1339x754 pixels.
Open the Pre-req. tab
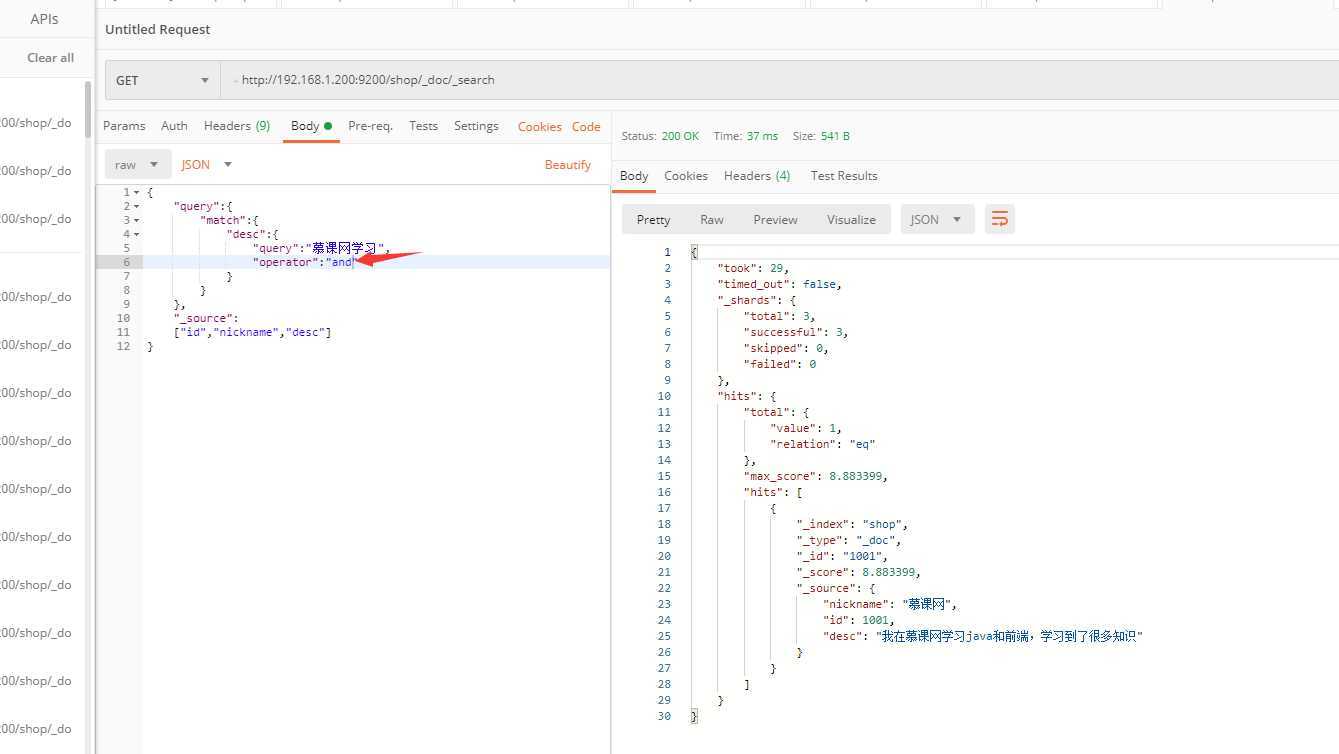point(370,126)
